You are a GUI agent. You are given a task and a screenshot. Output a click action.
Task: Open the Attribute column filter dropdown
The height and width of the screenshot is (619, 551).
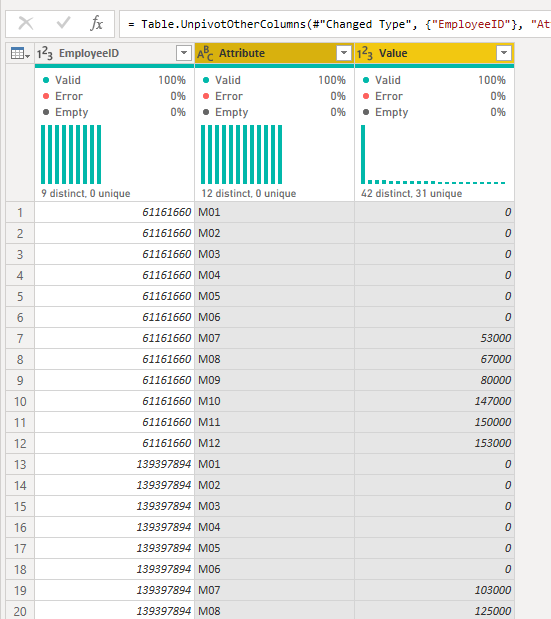[344, 53]
